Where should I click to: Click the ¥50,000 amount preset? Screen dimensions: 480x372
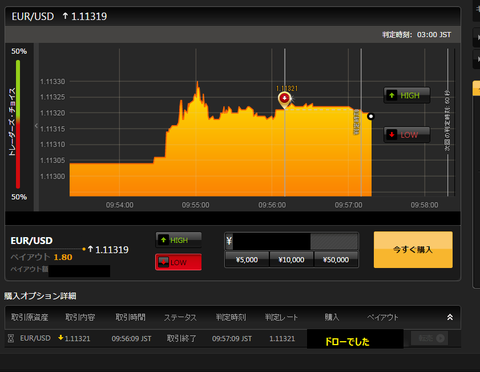point(336,260)
